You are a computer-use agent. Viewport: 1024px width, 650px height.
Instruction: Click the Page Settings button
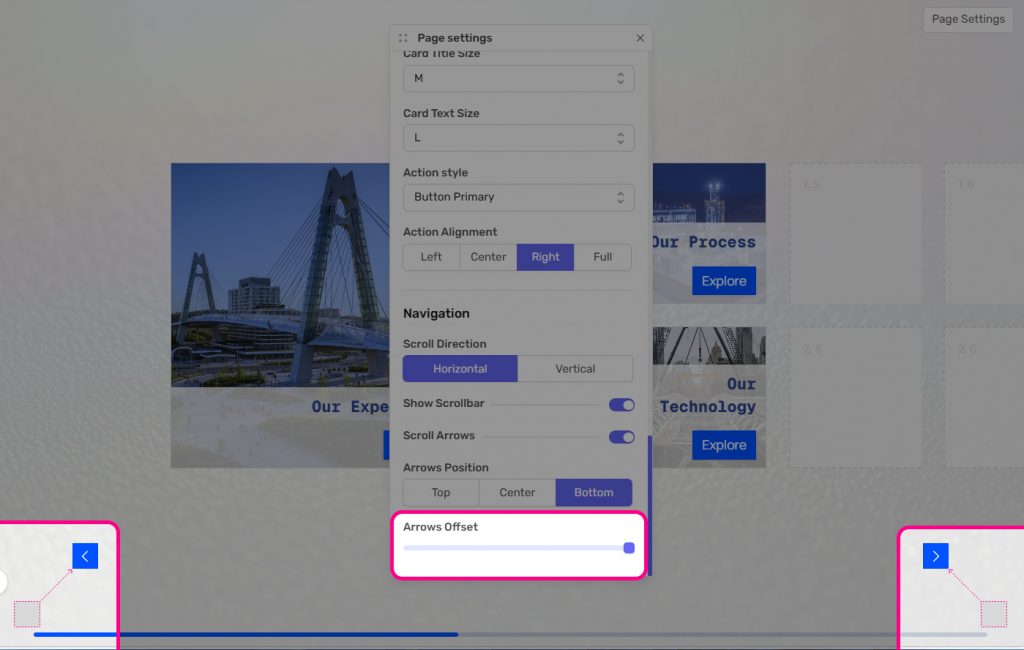(x=967, y=19)
